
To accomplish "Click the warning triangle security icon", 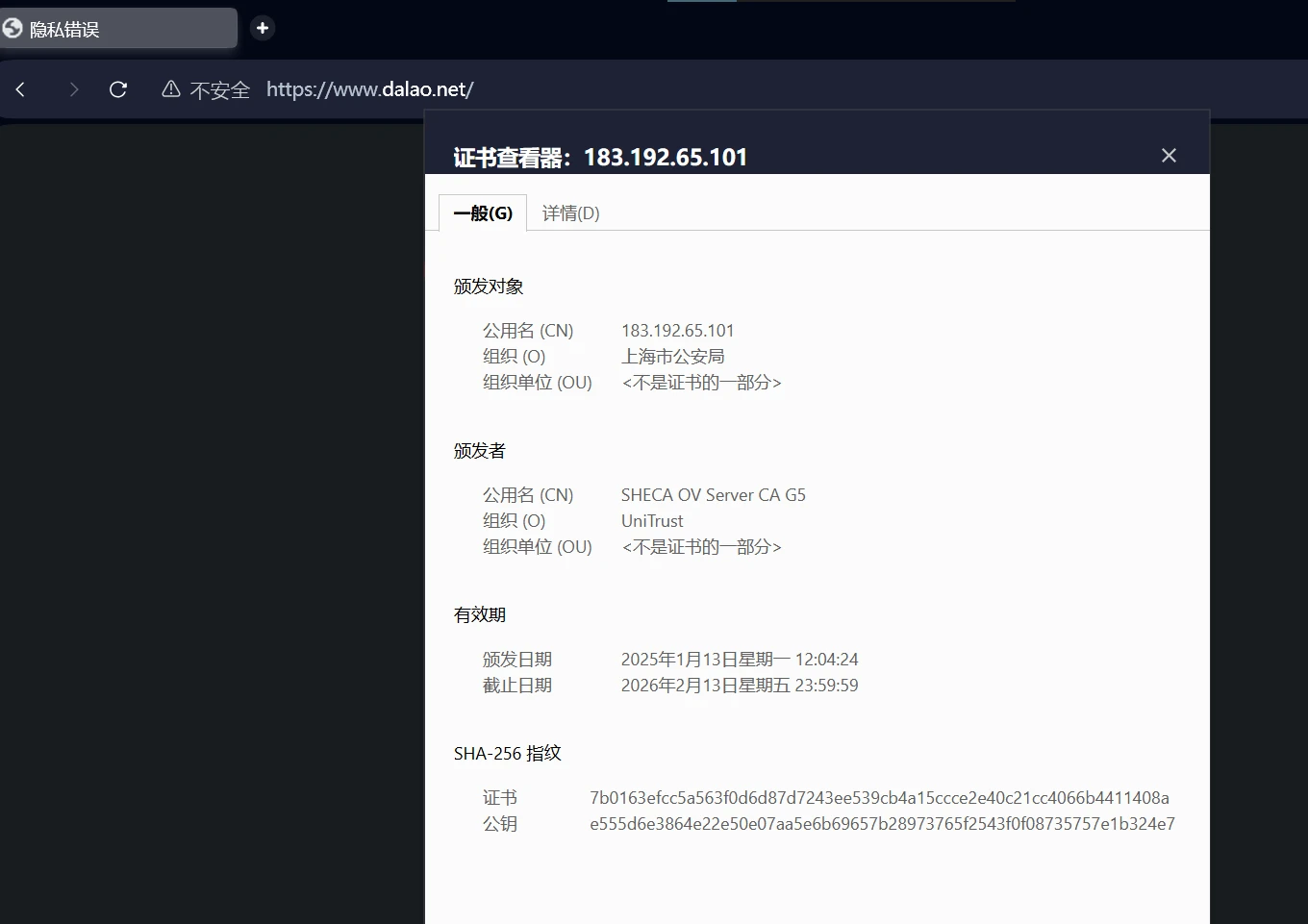I will 171,89.
